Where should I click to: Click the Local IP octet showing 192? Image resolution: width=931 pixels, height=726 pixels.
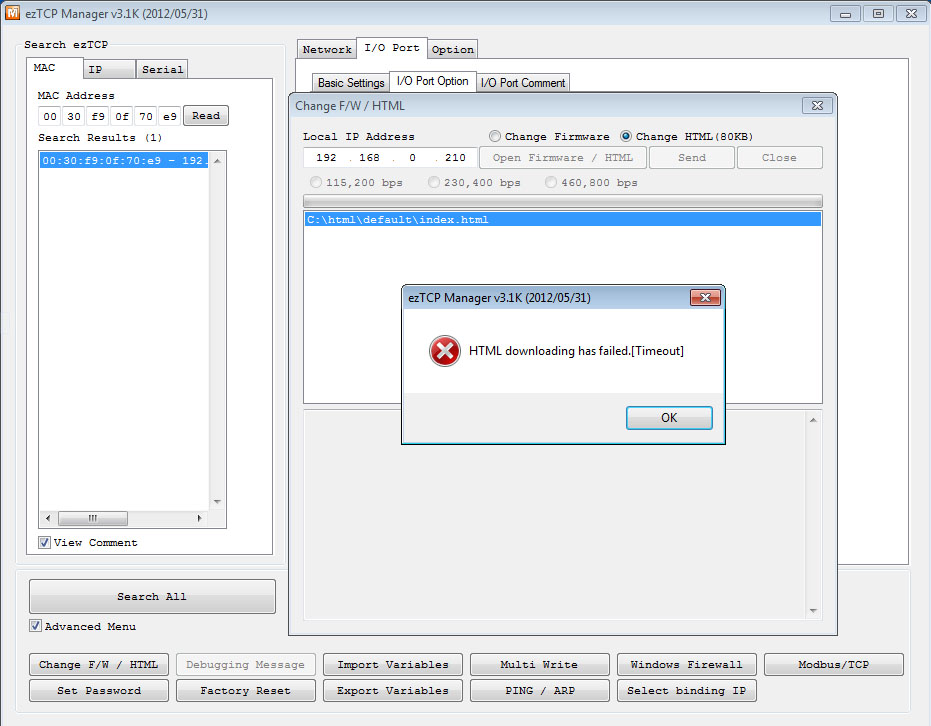coord(326,158)
